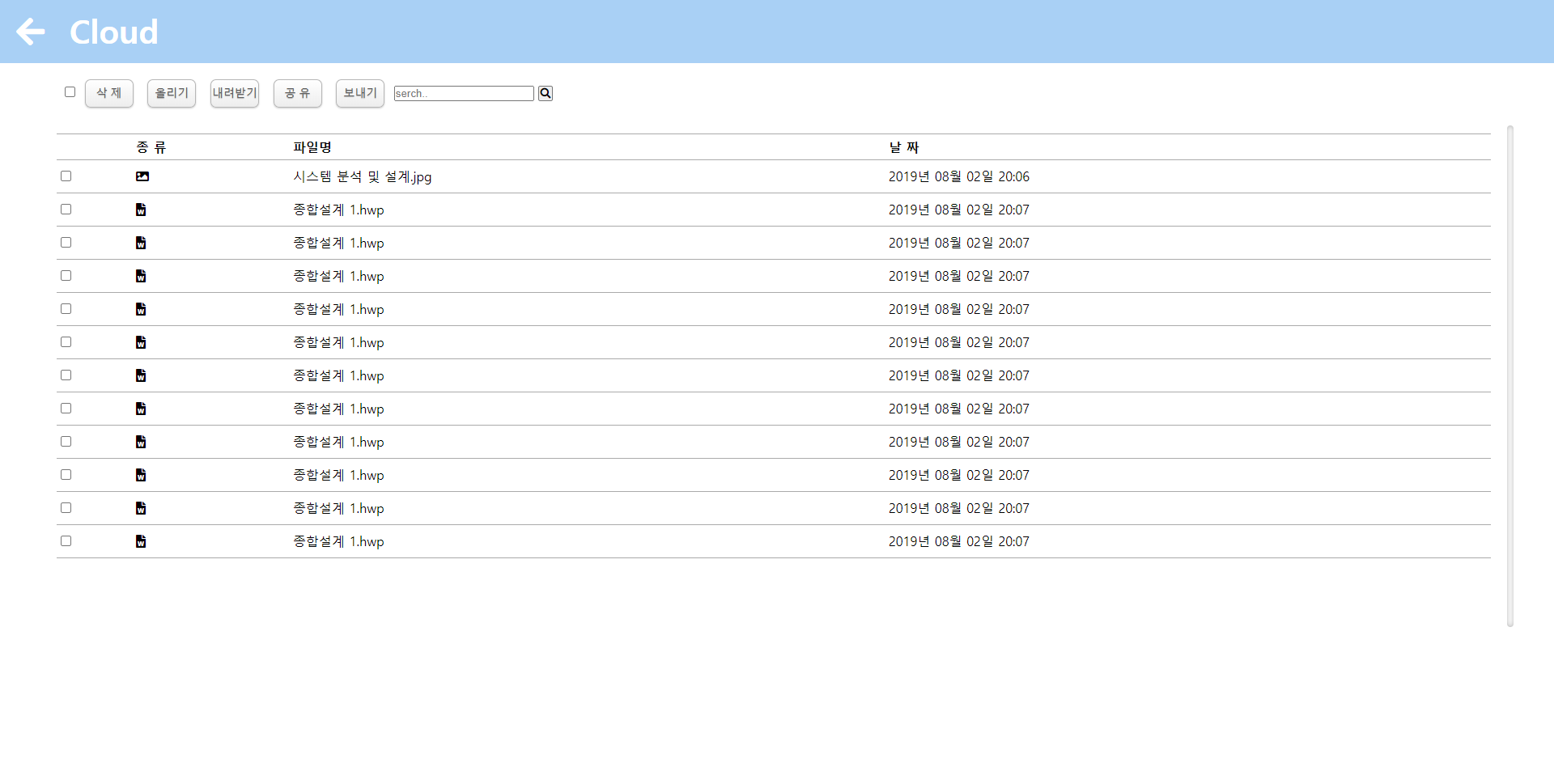The image size is (1554, 784).
Task: Click the hwp document icon of the first 종합설계 file
Action: 141,210
